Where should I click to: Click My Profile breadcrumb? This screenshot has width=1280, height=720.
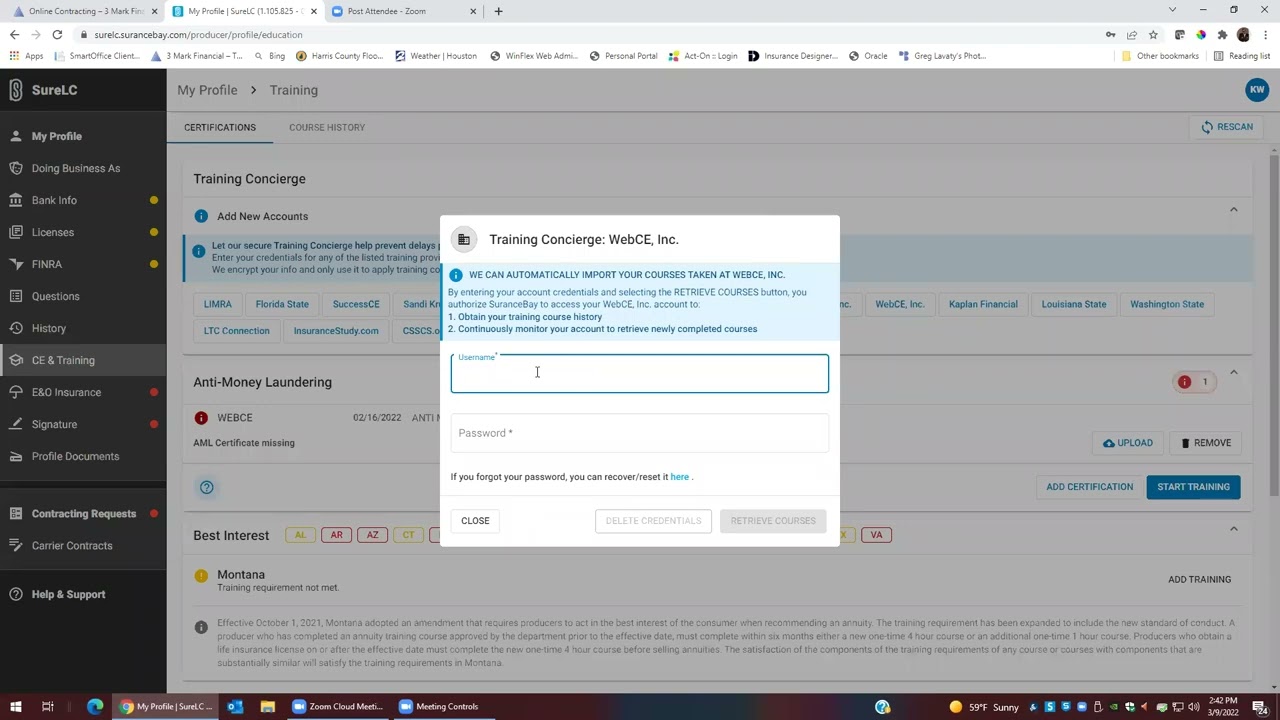[207, 90]
